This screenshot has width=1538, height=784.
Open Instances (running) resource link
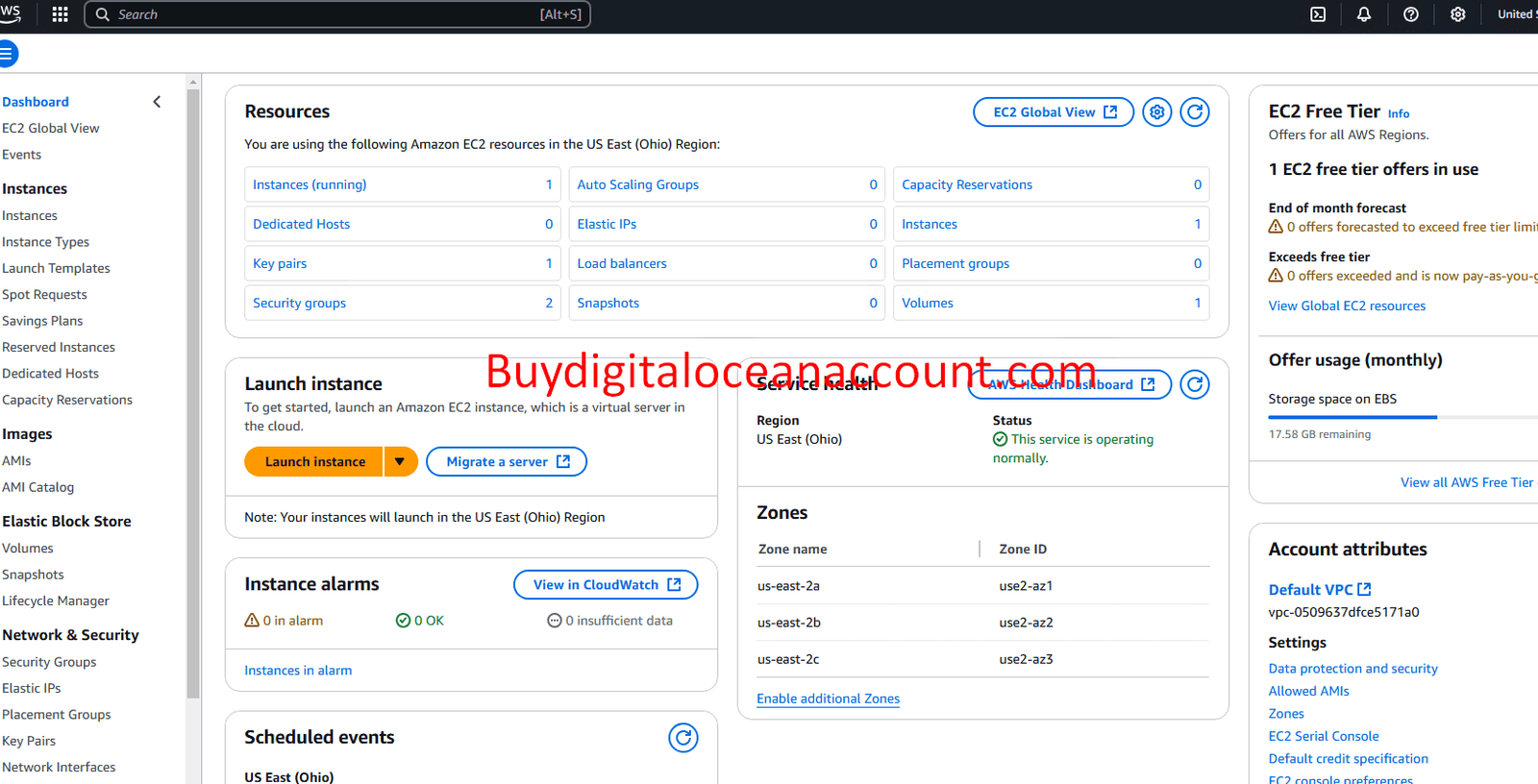[310, 184]
